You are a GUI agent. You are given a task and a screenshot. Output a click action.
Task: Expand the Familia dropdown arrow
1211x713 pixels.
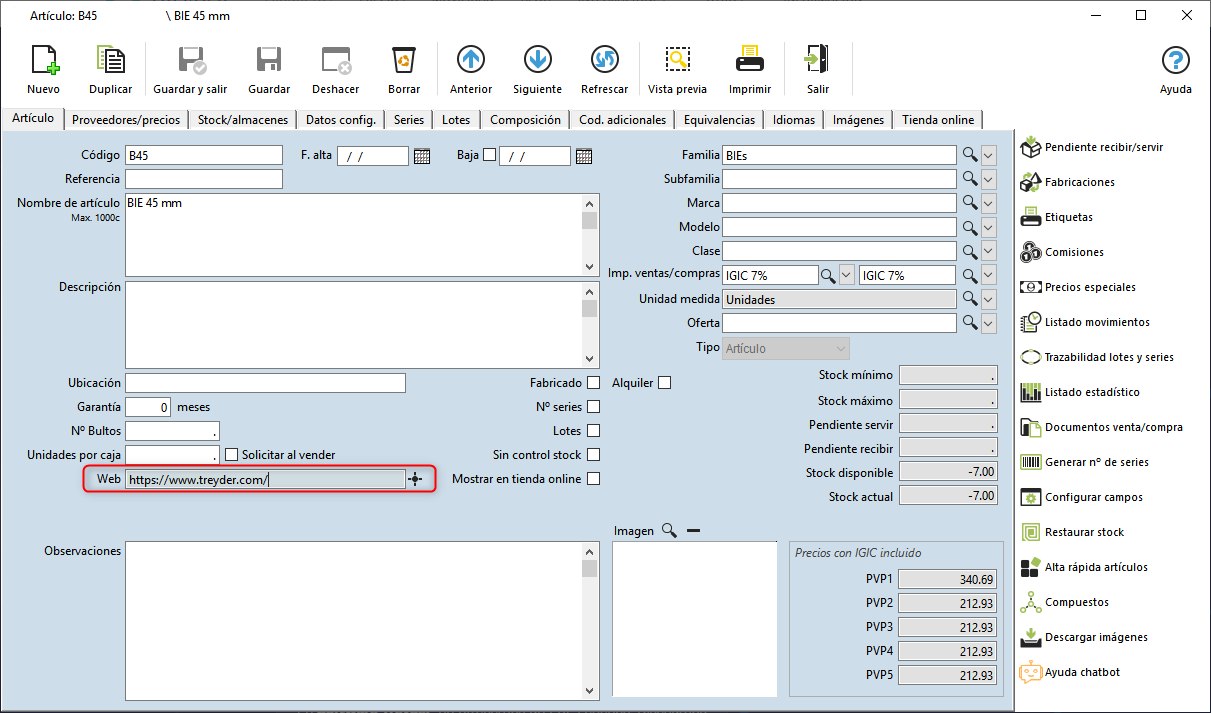[989, 155]
